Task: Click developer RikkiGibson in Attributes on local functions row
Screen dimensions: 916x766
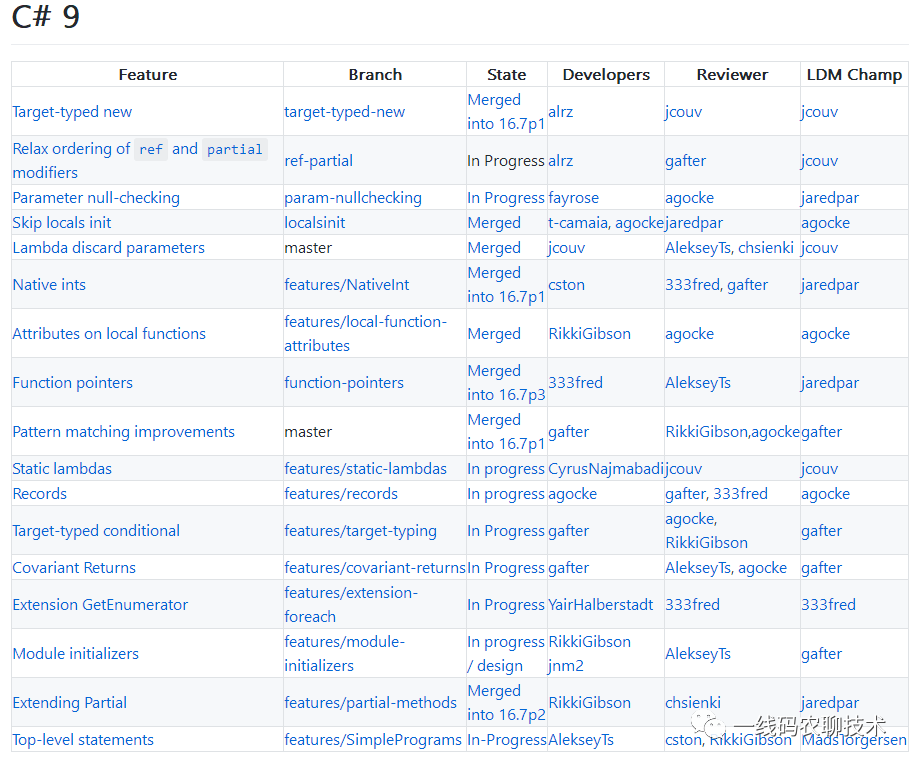Action: coord(589,334)
